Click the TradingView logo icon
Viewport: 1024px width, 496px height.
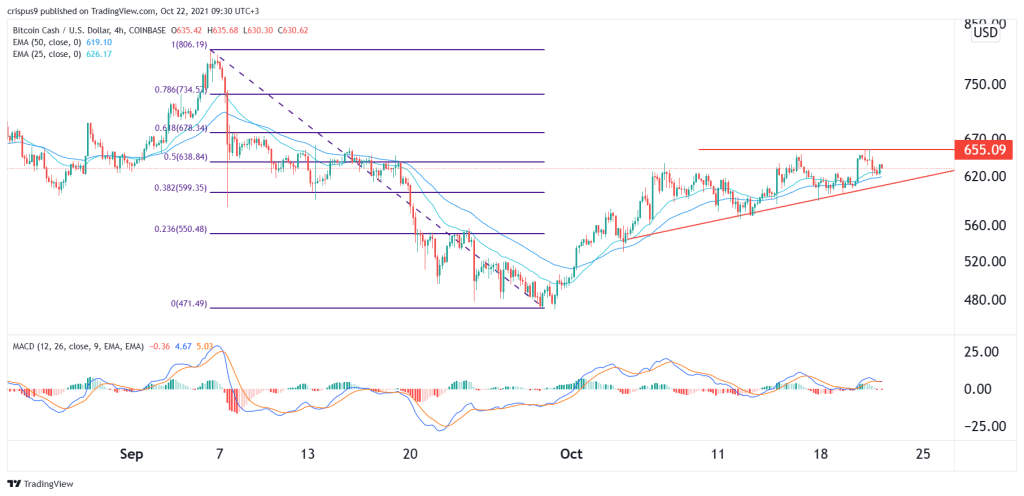click(x=14, y=484)
